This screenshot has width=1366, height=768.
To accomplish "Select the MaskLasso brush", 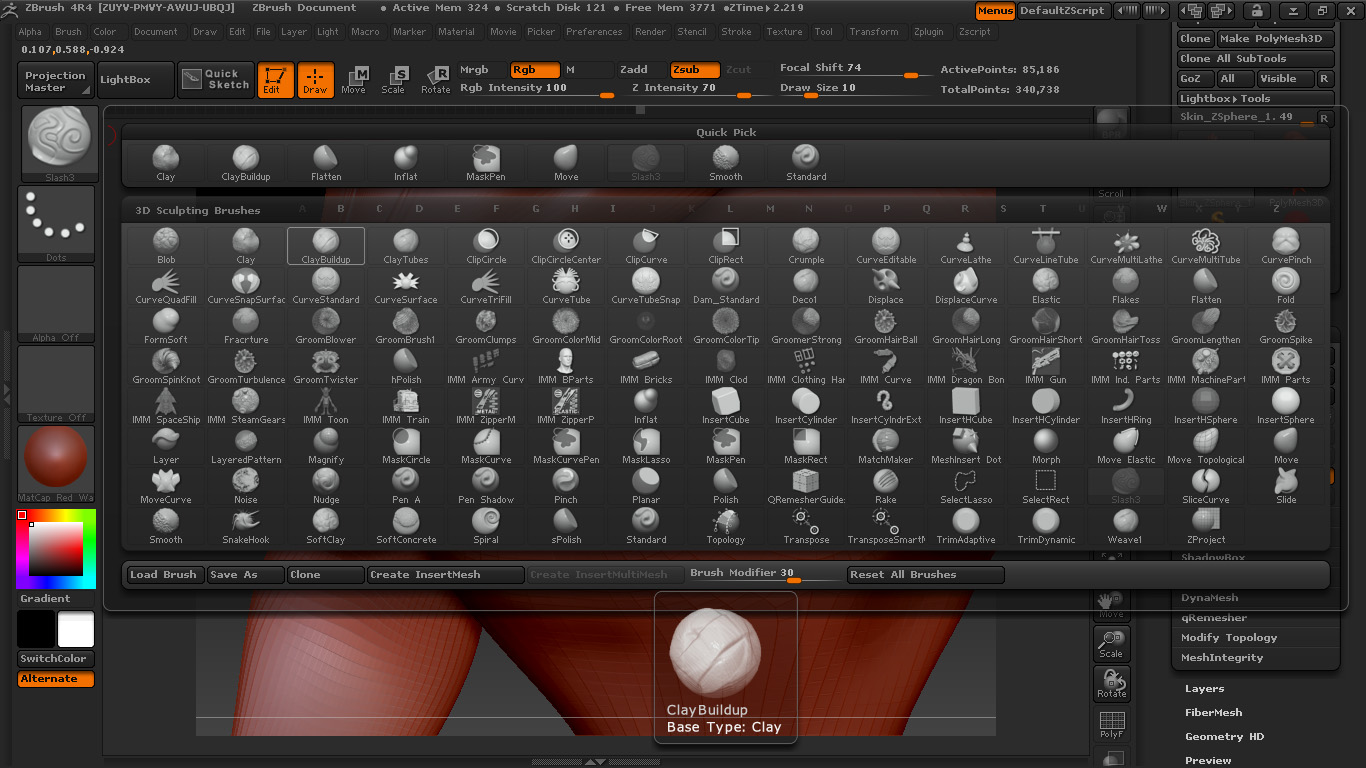I will (646, 446).
